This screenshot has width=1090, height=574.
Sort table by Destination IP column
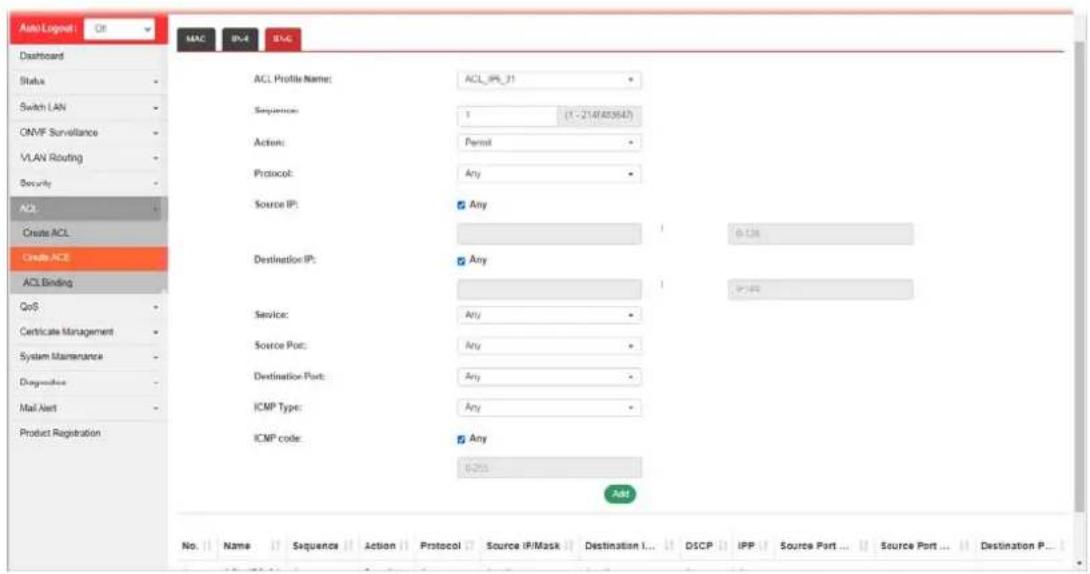tap(629, 546)
